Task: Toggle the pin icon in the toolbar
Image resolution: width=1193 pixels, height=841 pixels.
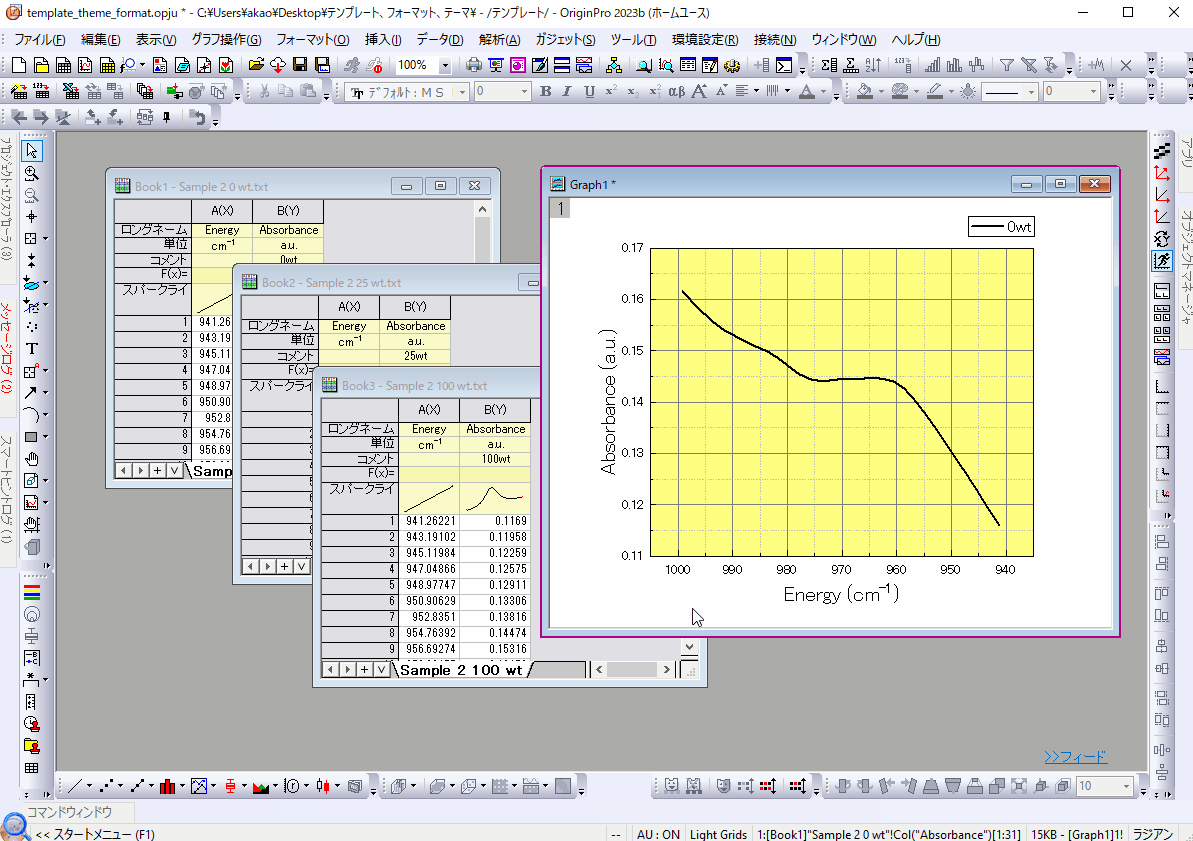Action: 167,117
